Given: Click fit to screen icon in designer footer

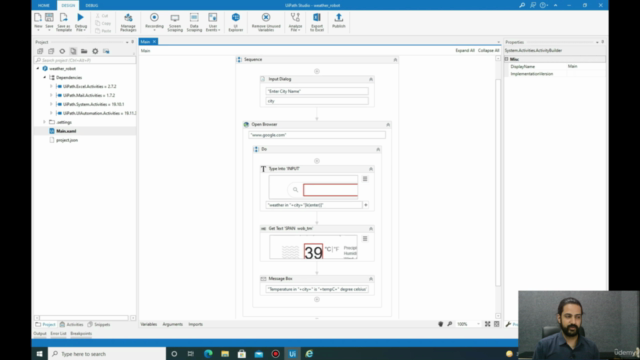Looking at the screenshot, I should coord(487,324).
